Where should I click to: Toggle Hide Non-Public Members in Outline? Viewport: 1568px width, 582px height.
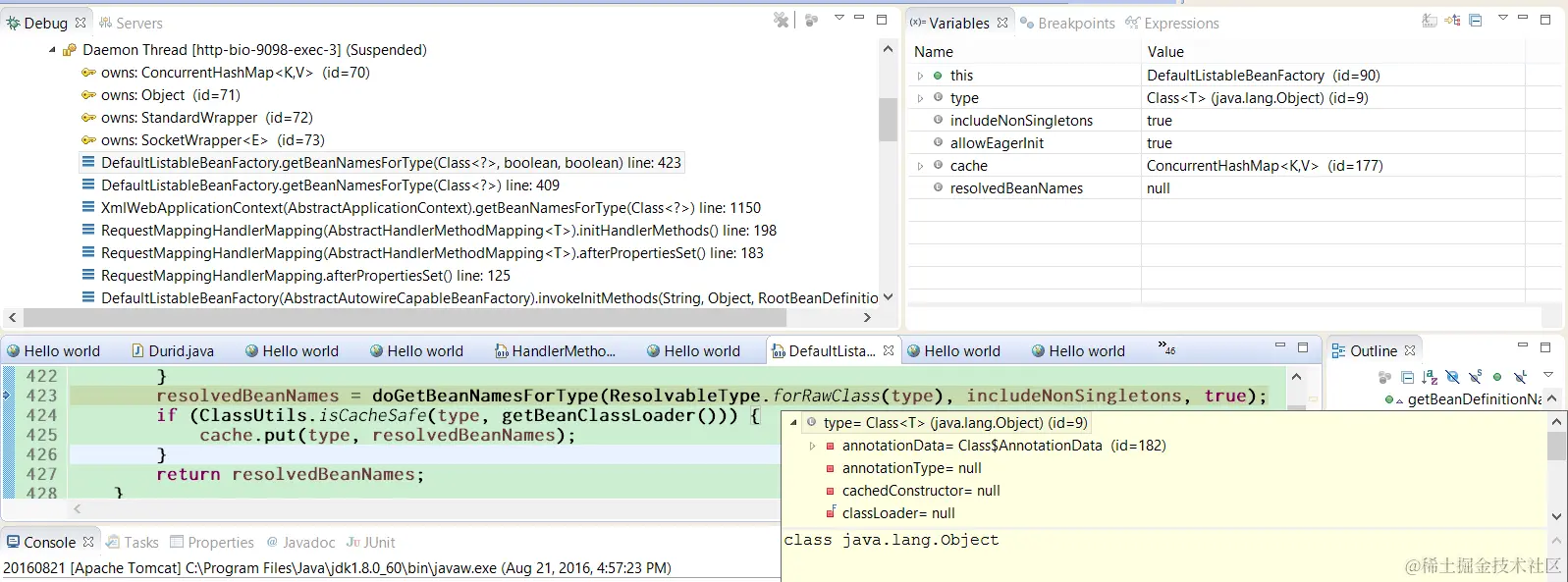click(1497, 377)
